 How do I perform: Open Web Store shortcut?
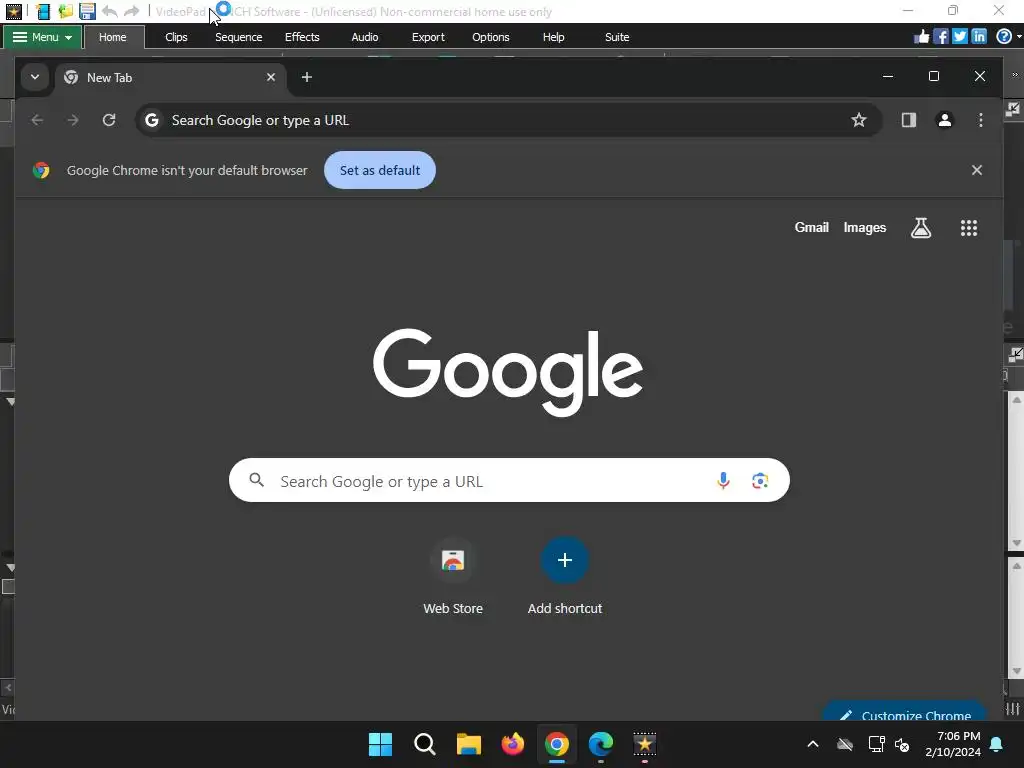coord(453,576)
